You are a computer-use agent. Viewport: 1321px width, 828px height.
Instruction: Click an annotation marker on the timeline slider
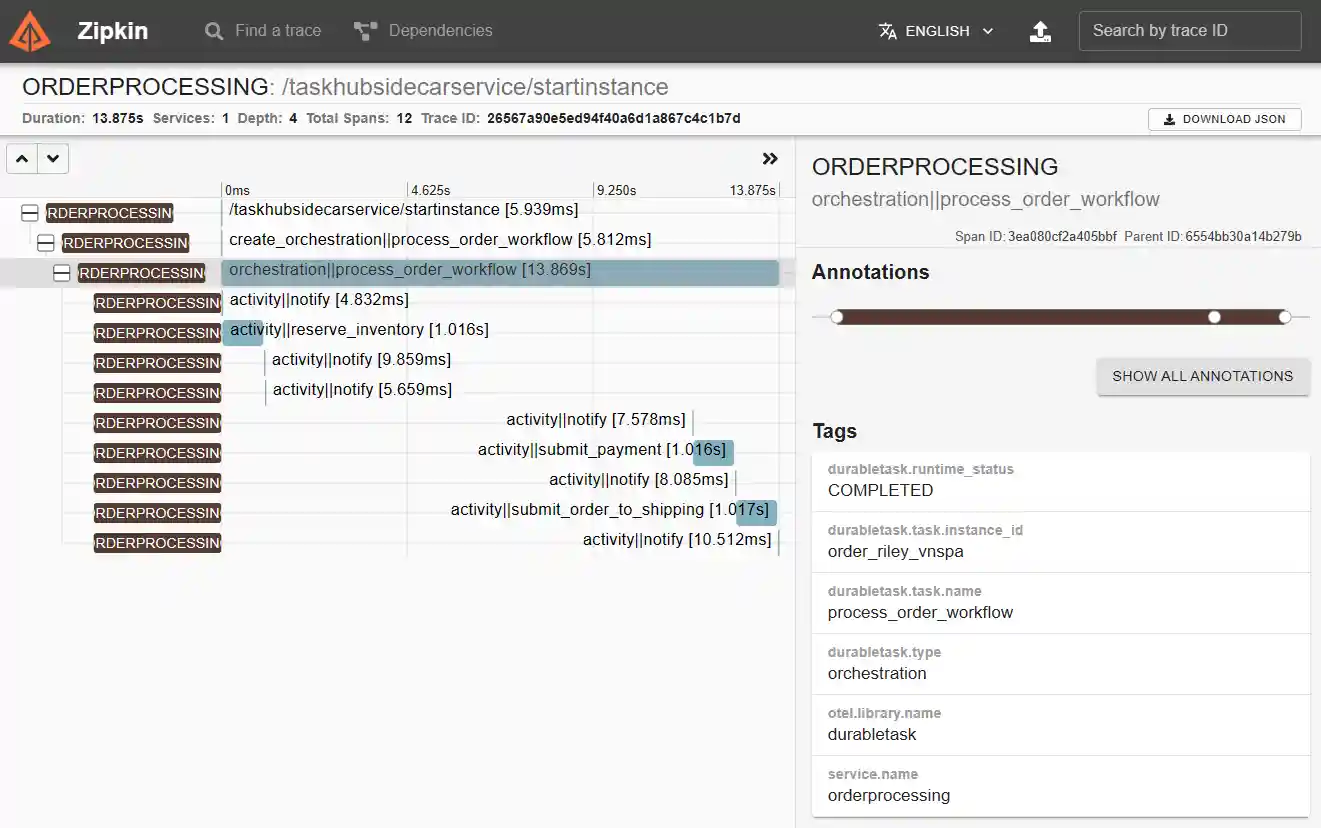point(1214,317)
